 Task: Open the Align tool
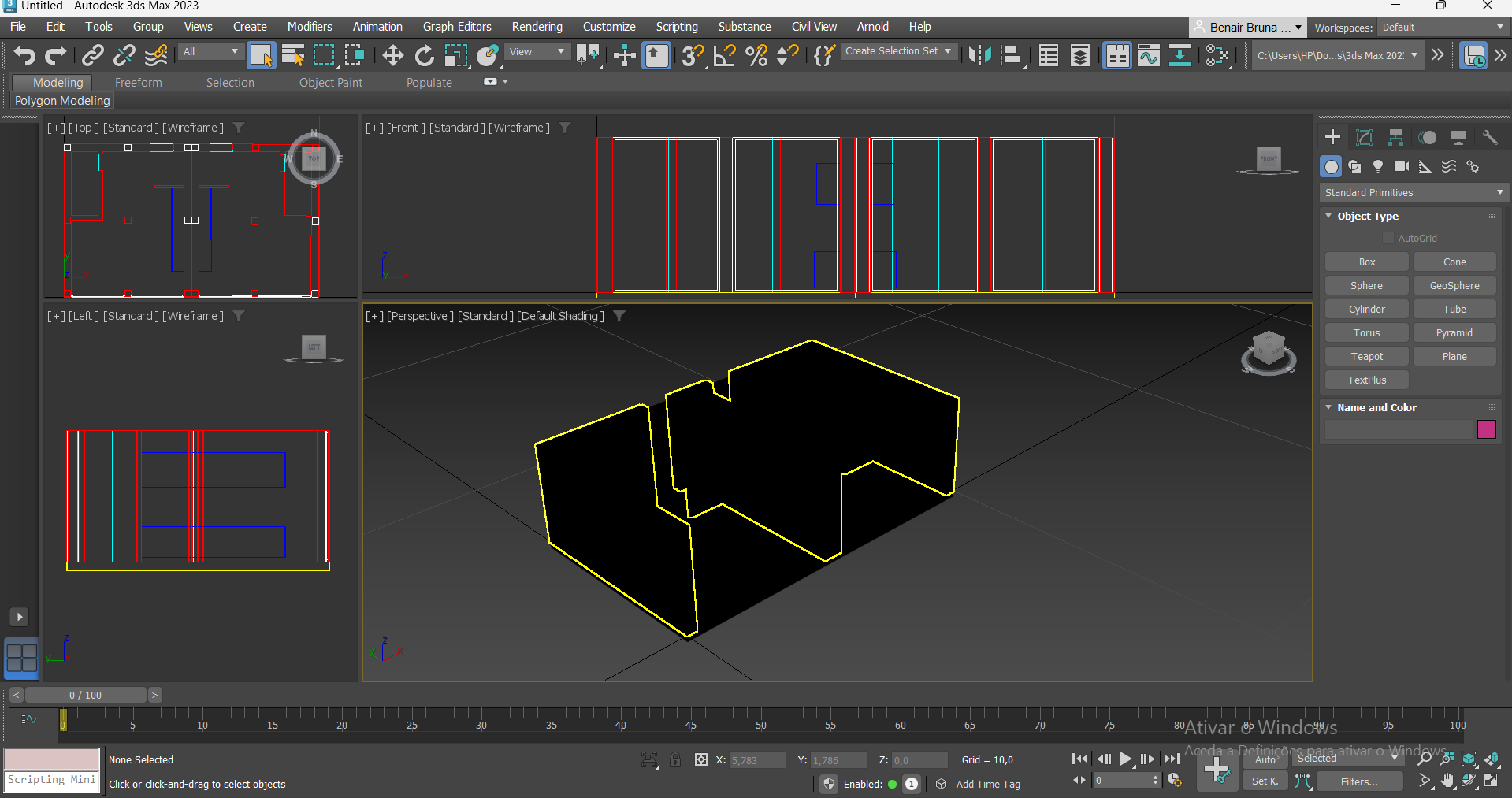1011,55
